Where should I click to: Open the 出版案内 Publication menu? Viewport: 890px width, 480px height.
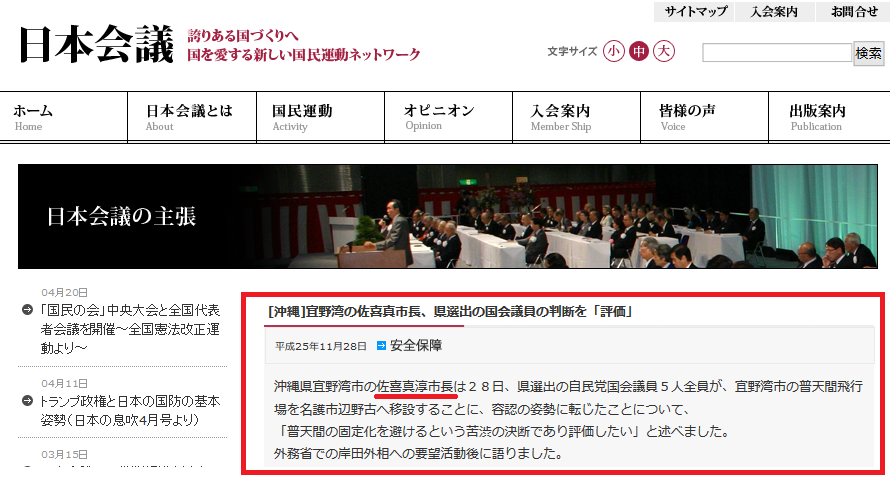tap(829, 117)
